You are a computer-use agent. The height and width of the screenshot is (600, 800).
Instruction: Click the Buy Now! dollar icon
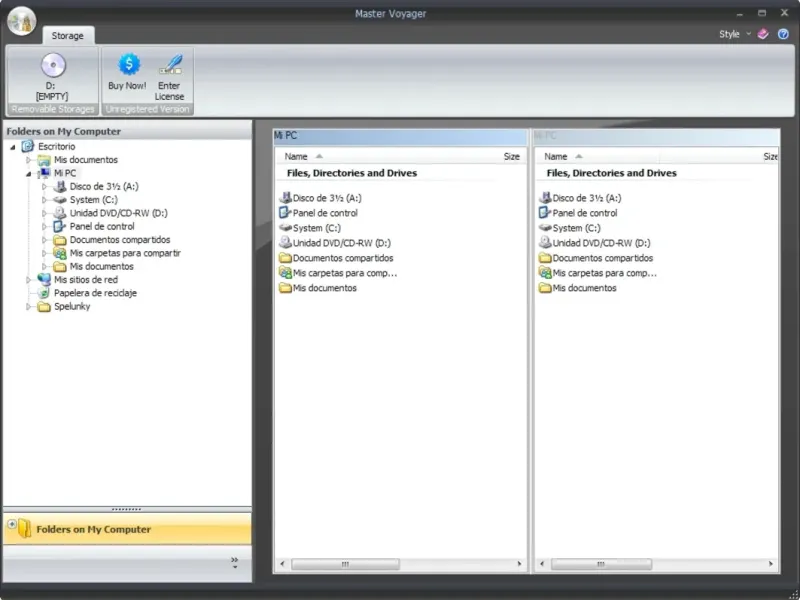[129, 64]
